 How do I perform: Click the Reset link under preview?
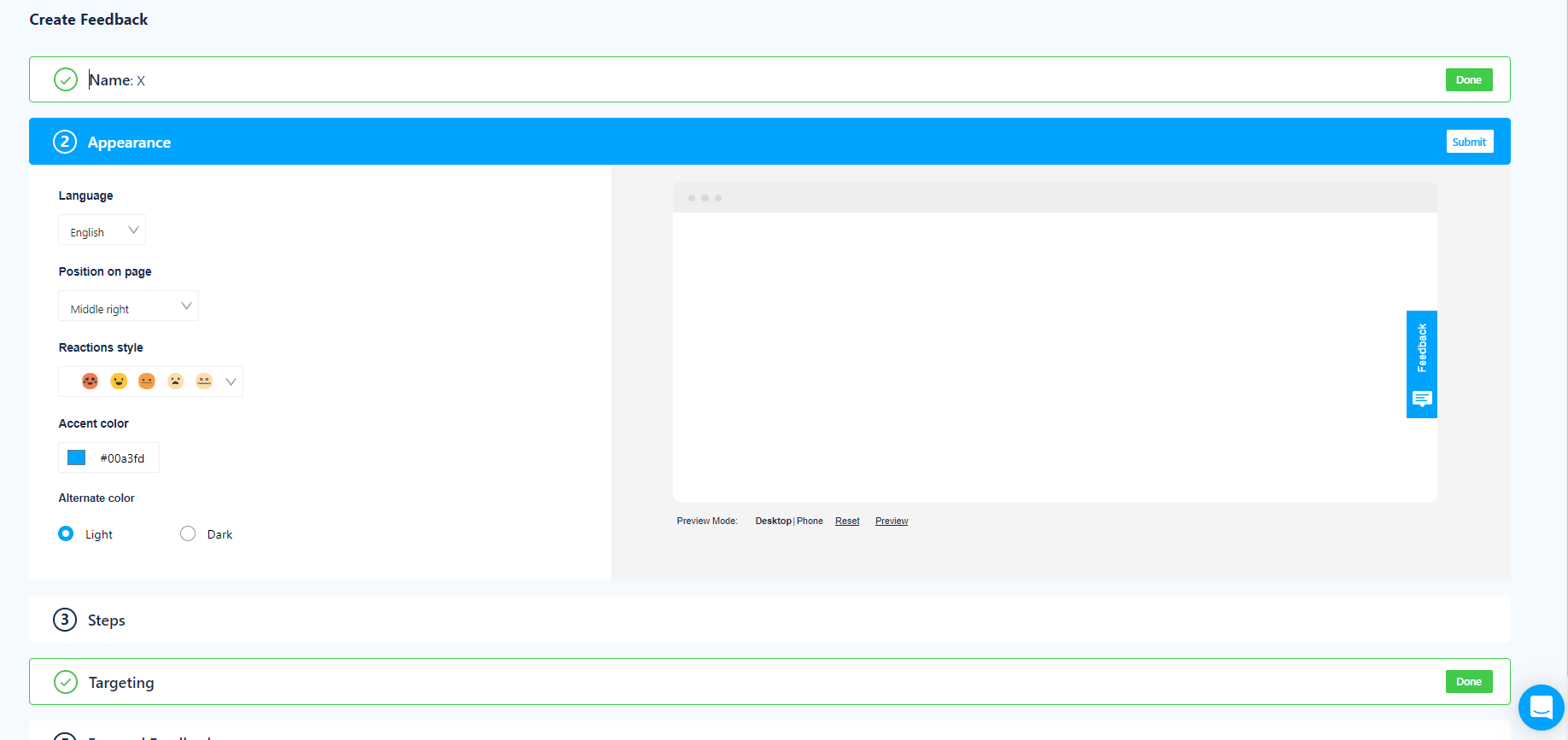[847, 521]
